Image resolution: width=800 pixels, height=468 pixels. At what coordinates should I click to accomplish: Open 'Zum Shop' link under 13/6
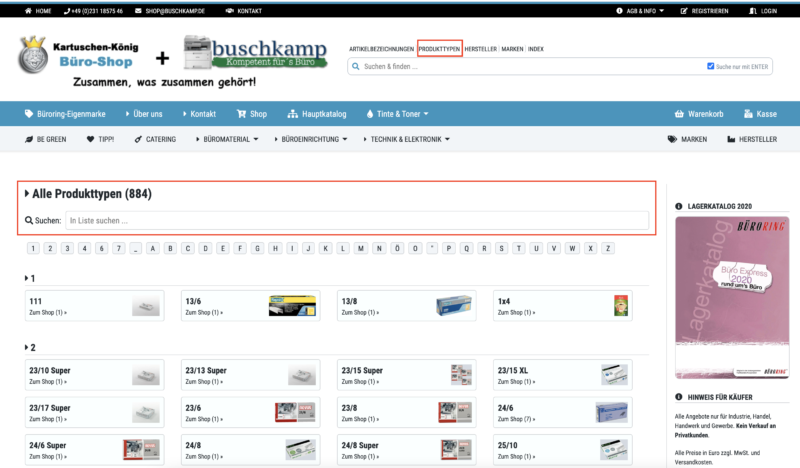(204, 312)
